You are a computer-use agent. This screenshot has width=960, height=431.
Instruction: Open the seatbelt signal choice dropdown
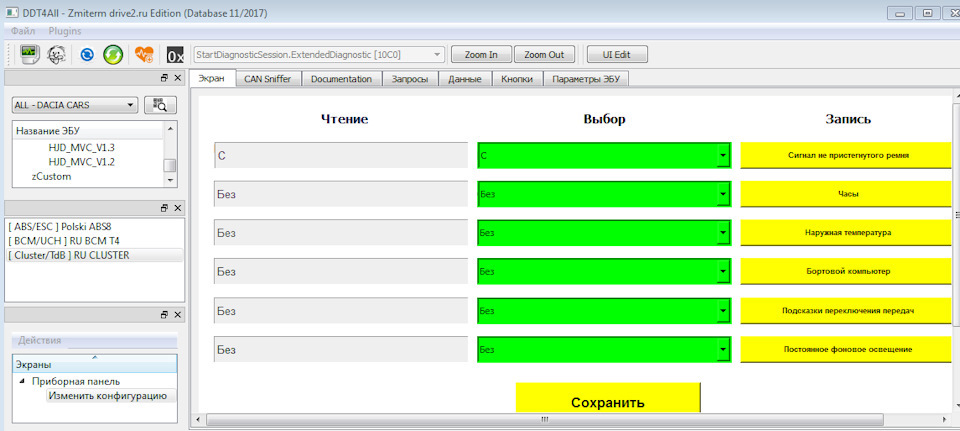[724, 156]
